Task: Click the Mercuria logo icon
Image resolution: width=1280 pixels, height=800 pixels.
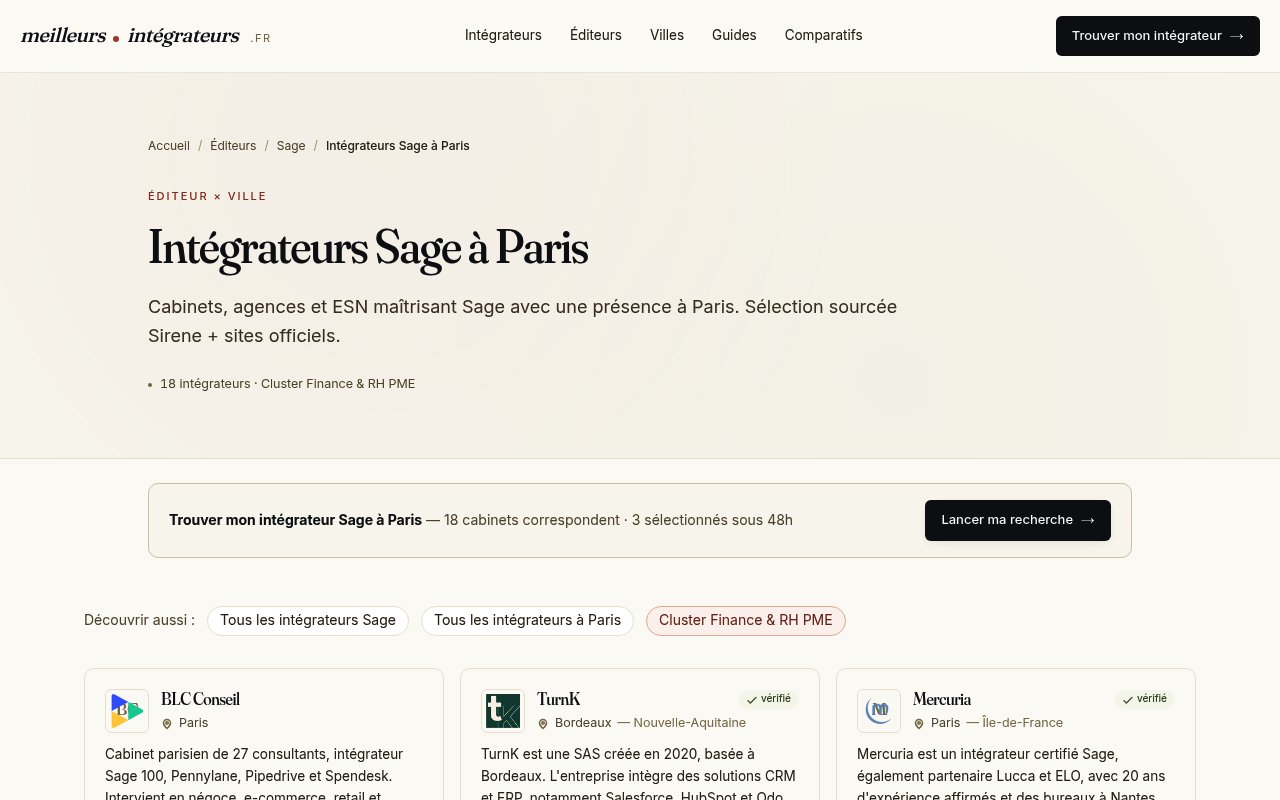Action: click(879, 711)
